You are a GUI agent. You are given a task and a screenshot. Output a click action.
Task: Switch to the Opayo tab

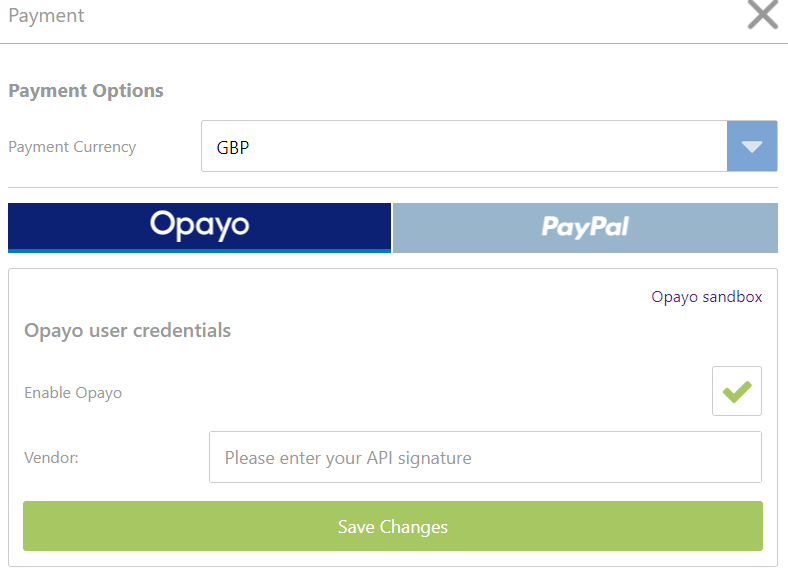point(200,228)
